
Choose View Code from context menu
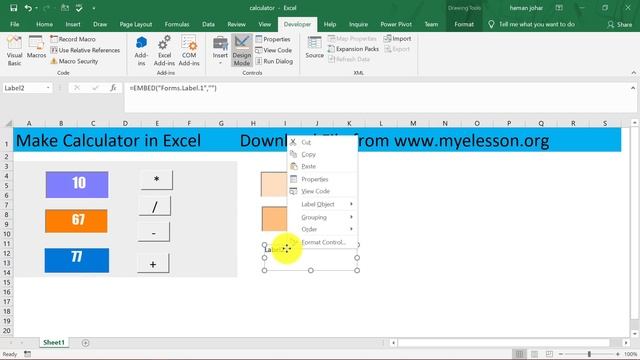pyautogui.click(x=322, y=191)
